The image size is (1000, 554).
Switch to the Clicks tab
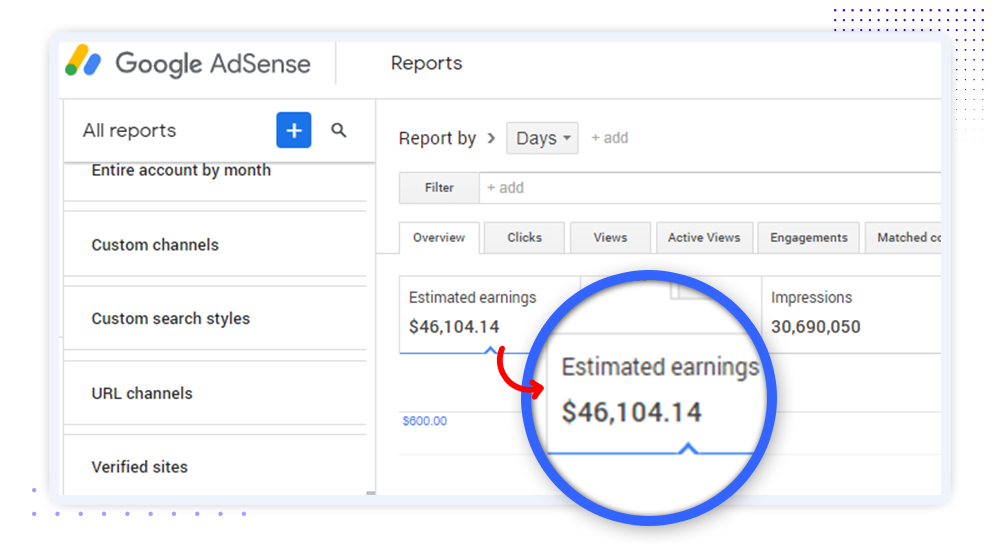pyautogui.click(x=524, y=238)
